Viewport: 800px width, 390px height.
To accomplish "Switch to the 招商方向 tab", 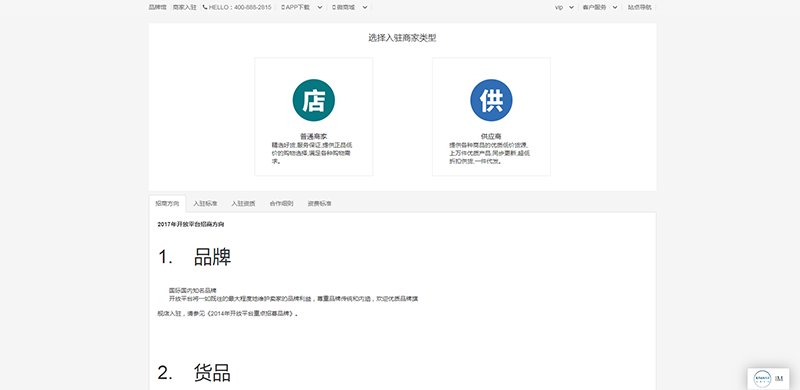I will click(167, 203).
